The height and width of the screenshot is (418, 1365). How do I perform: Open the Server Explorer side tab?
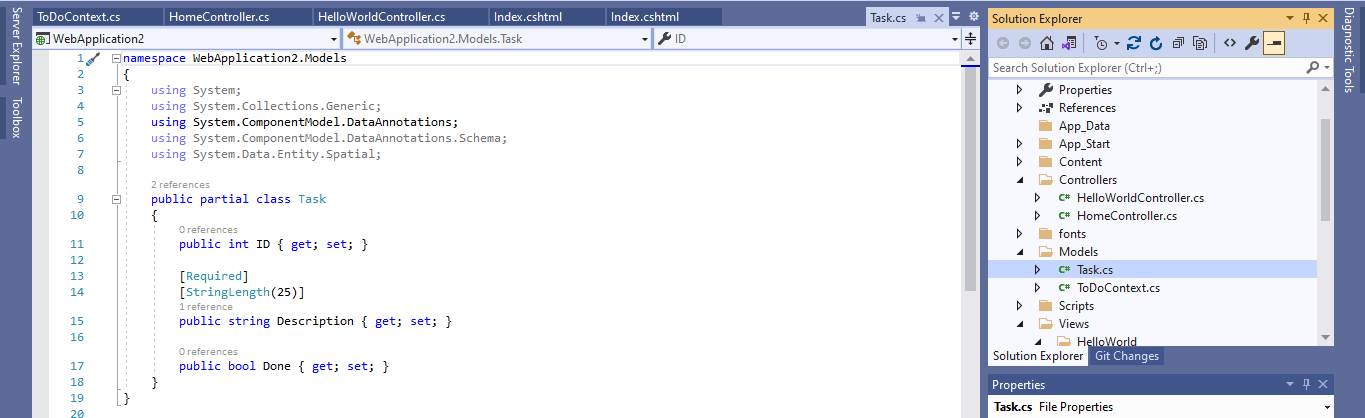coord(16,45)
